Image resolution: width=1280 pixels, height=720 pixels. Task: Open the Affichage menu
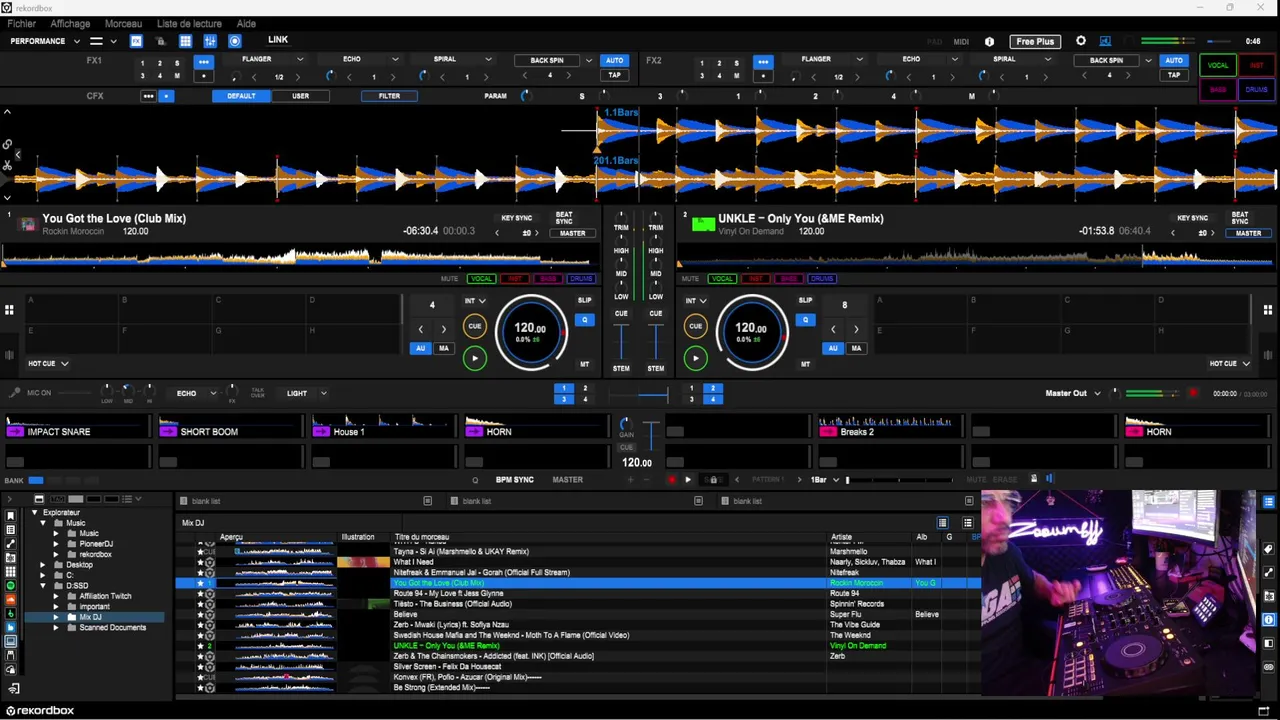pos(70,23)
